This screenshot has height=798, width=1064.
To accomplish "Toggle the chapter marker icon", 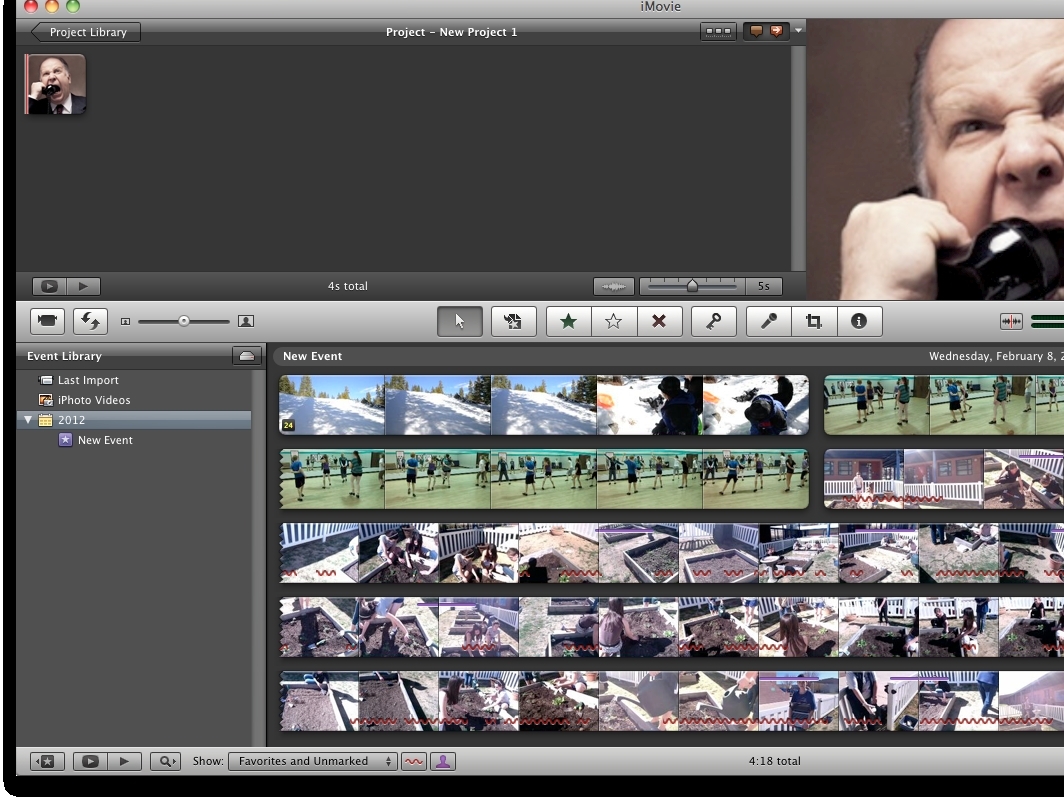I will click(x=776, y=31).
